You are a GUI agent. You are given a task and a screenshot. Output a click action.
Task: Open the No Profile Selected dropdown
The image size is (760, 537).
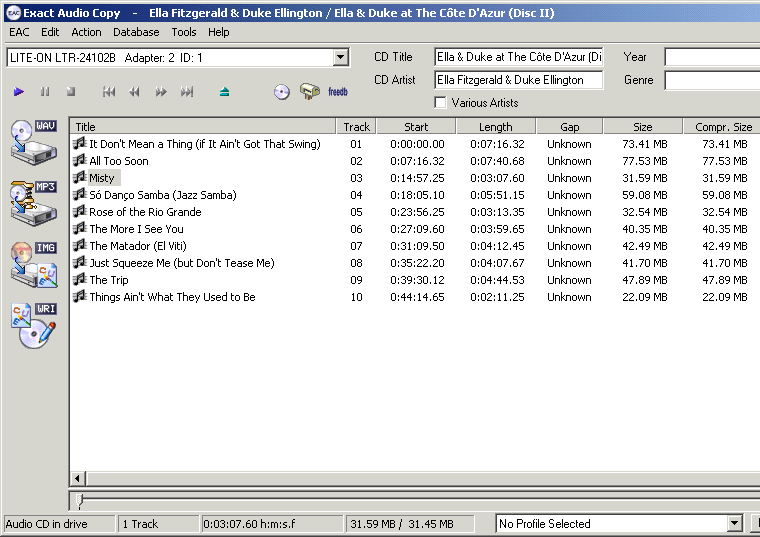(735, 524)
